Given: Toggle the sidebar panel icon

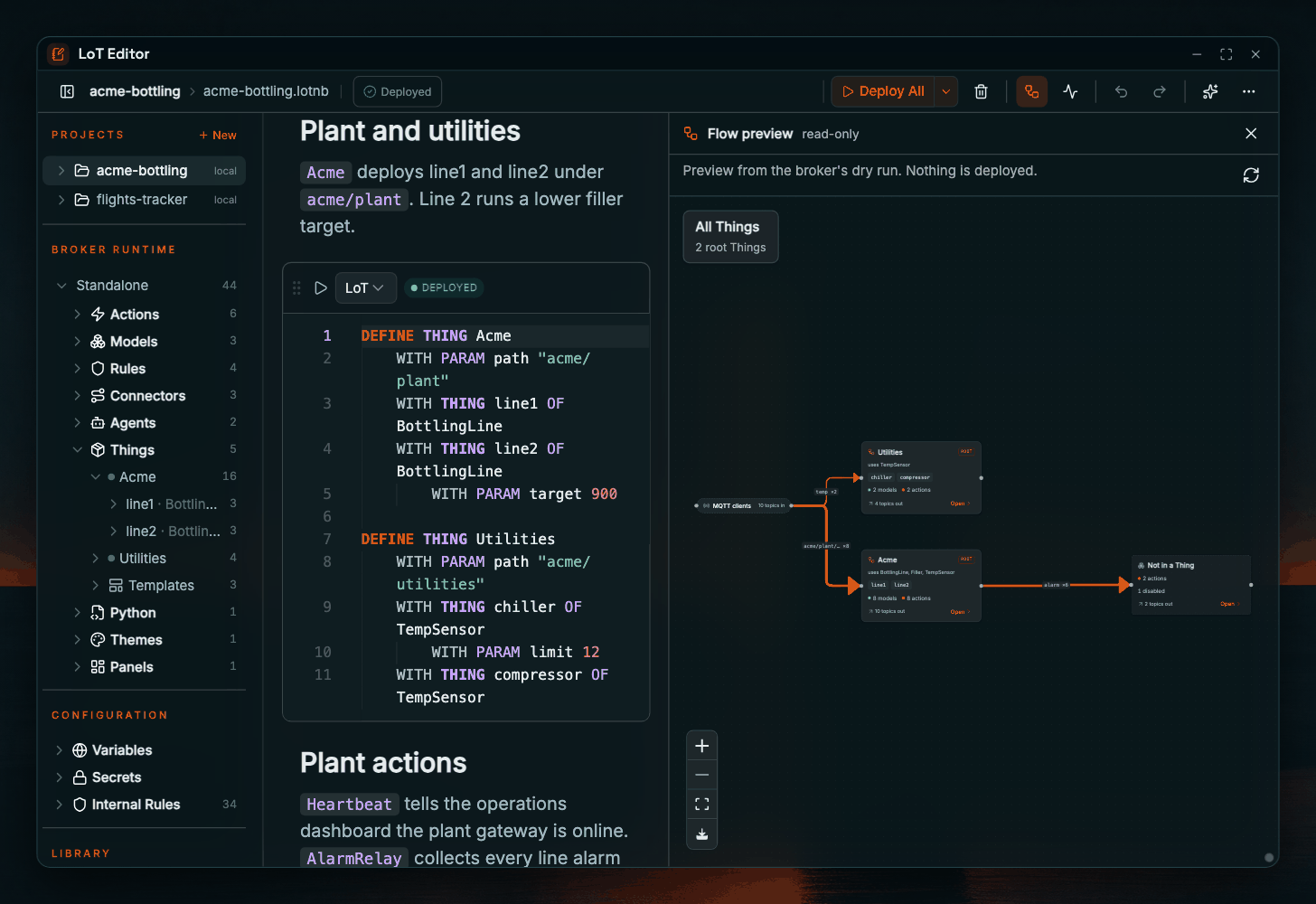Looking at the screenshot, I should pos(67,91).
